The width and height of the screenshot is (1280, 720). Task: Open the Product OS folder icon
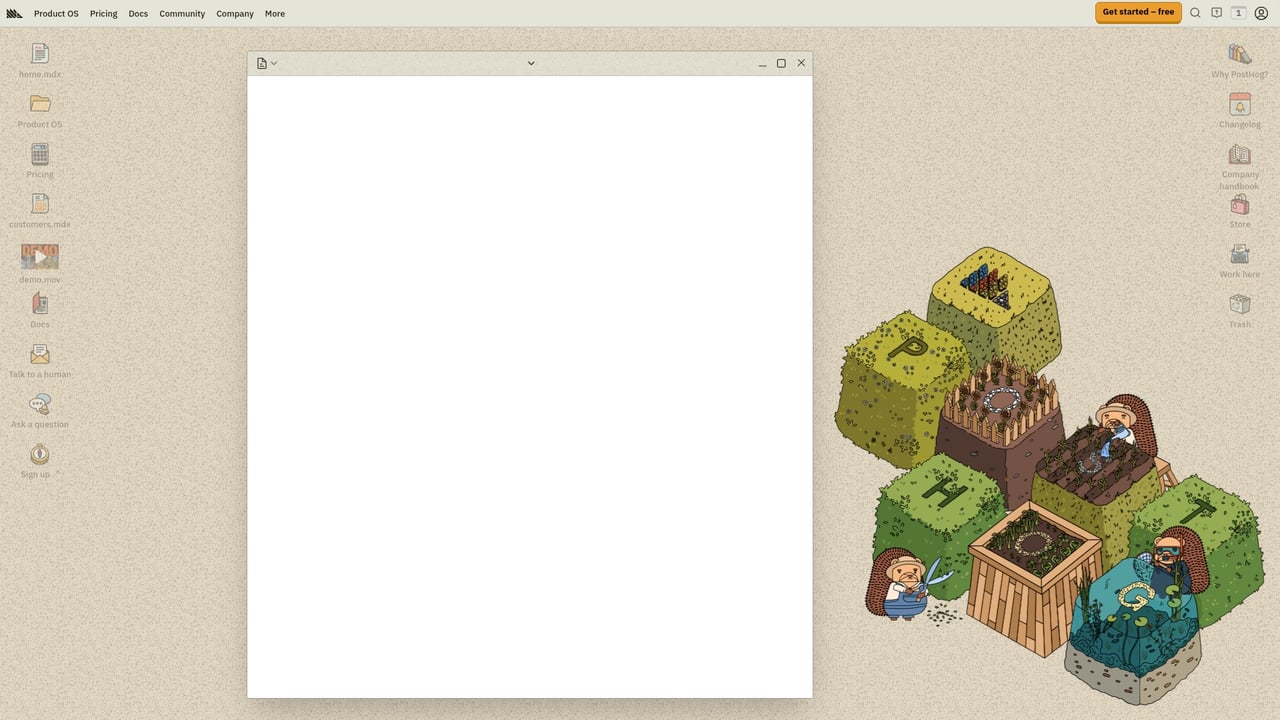click(40, 104)
